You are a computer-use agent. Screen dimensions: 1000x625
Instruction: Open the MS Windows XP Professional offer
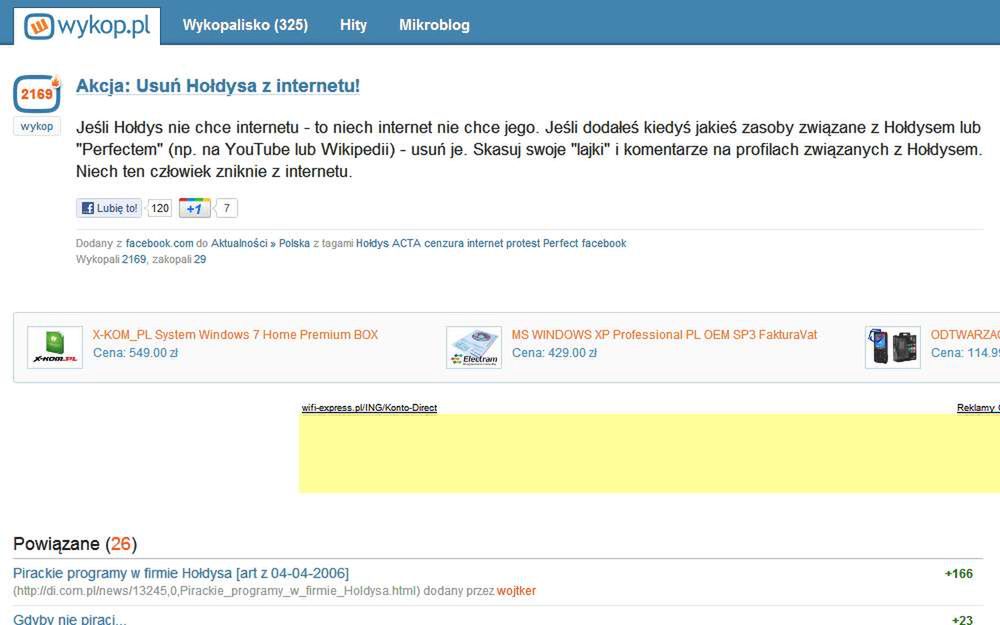664,334
